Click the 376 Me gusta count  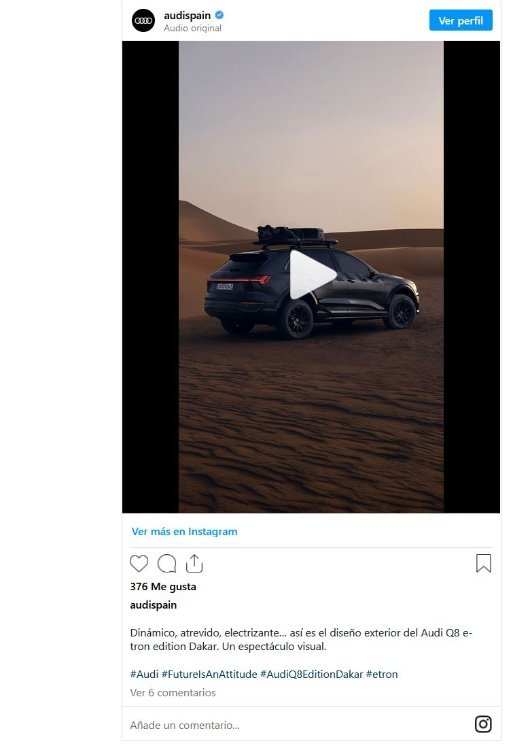tap(163, 587)
